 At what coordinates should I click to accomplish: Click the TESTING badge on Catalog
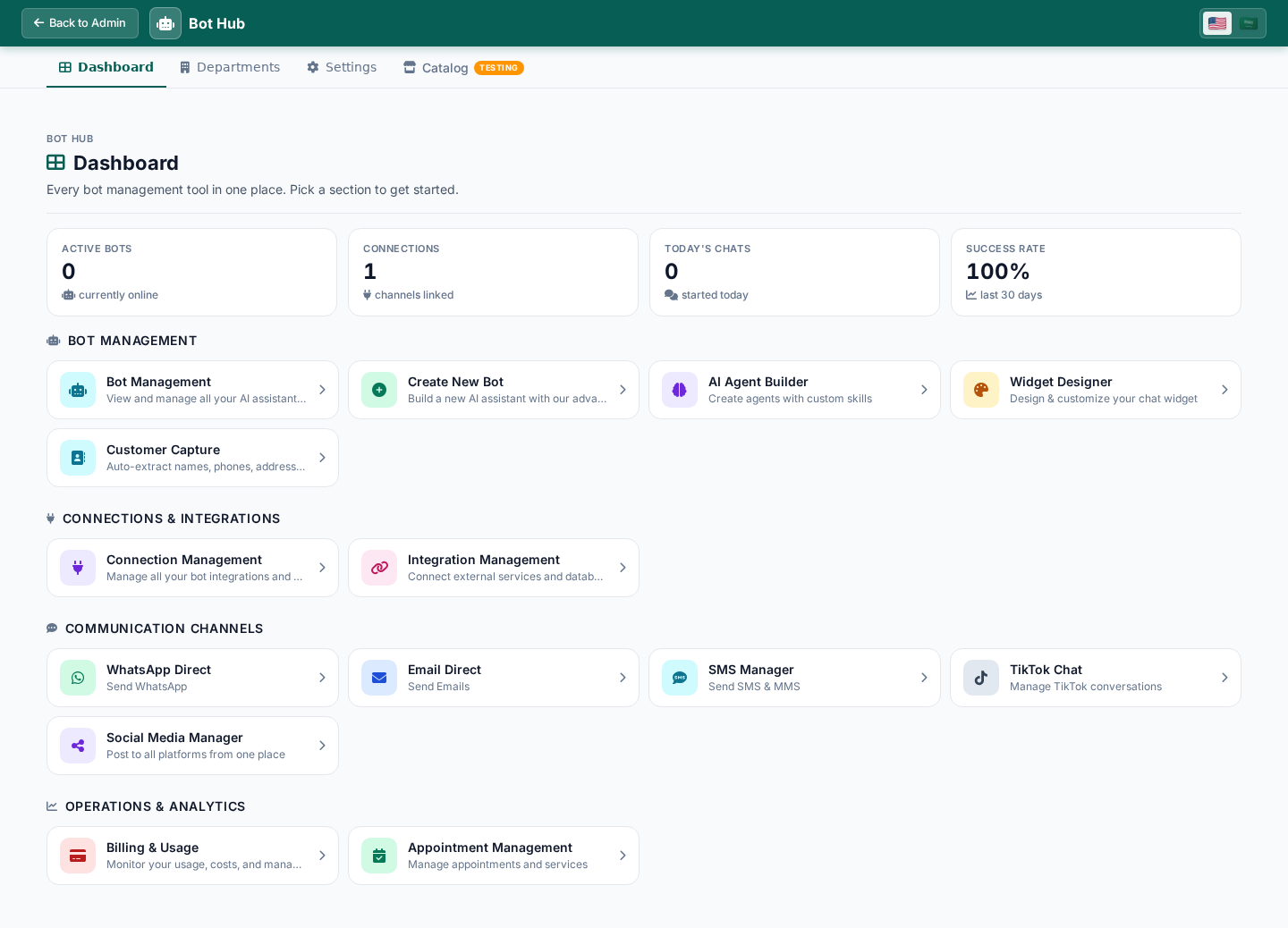pyautogui.click(x=499, y=68)
